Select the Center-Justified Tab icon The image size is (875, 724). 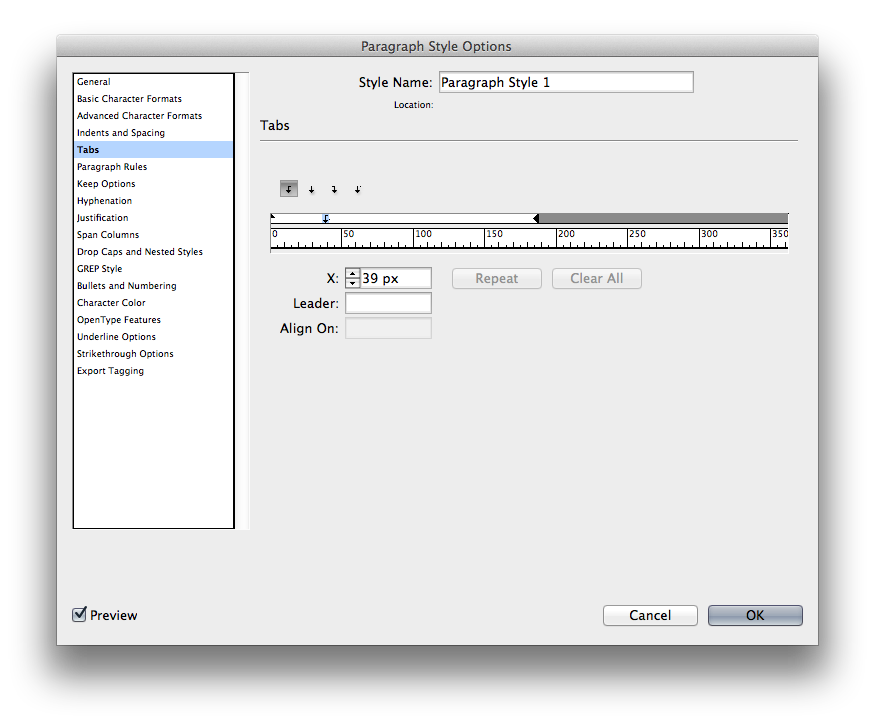(311, 190)
